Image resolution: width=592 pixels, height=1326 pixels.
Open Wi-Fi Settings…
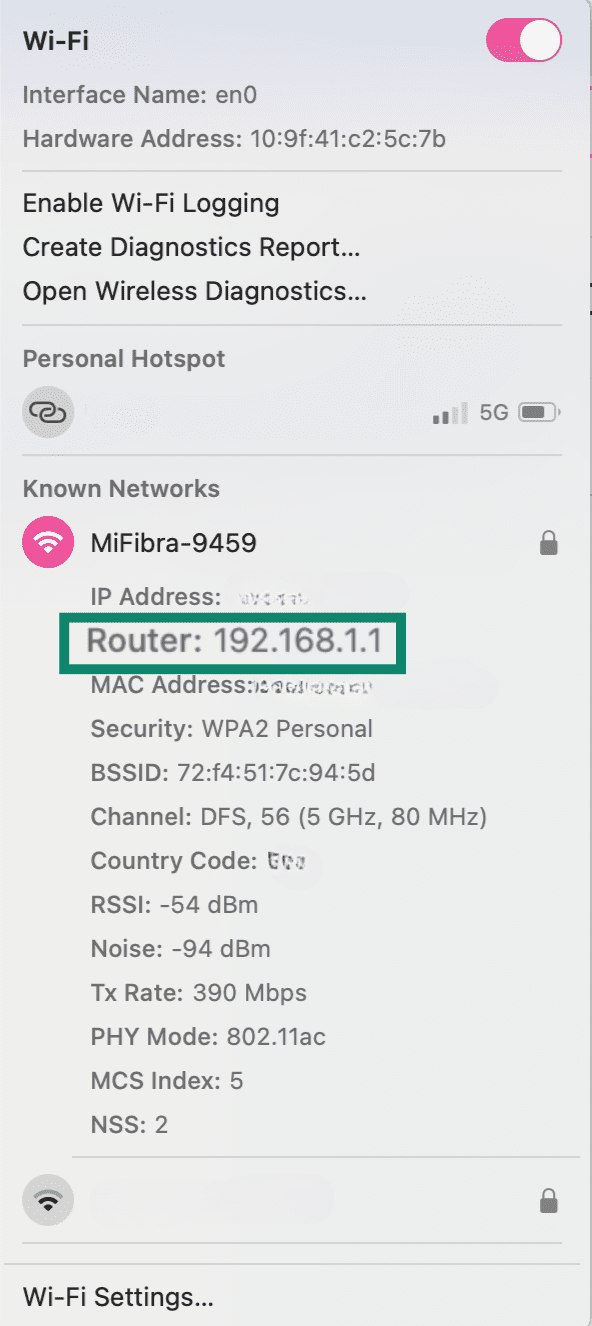[x=118, y=1298]
